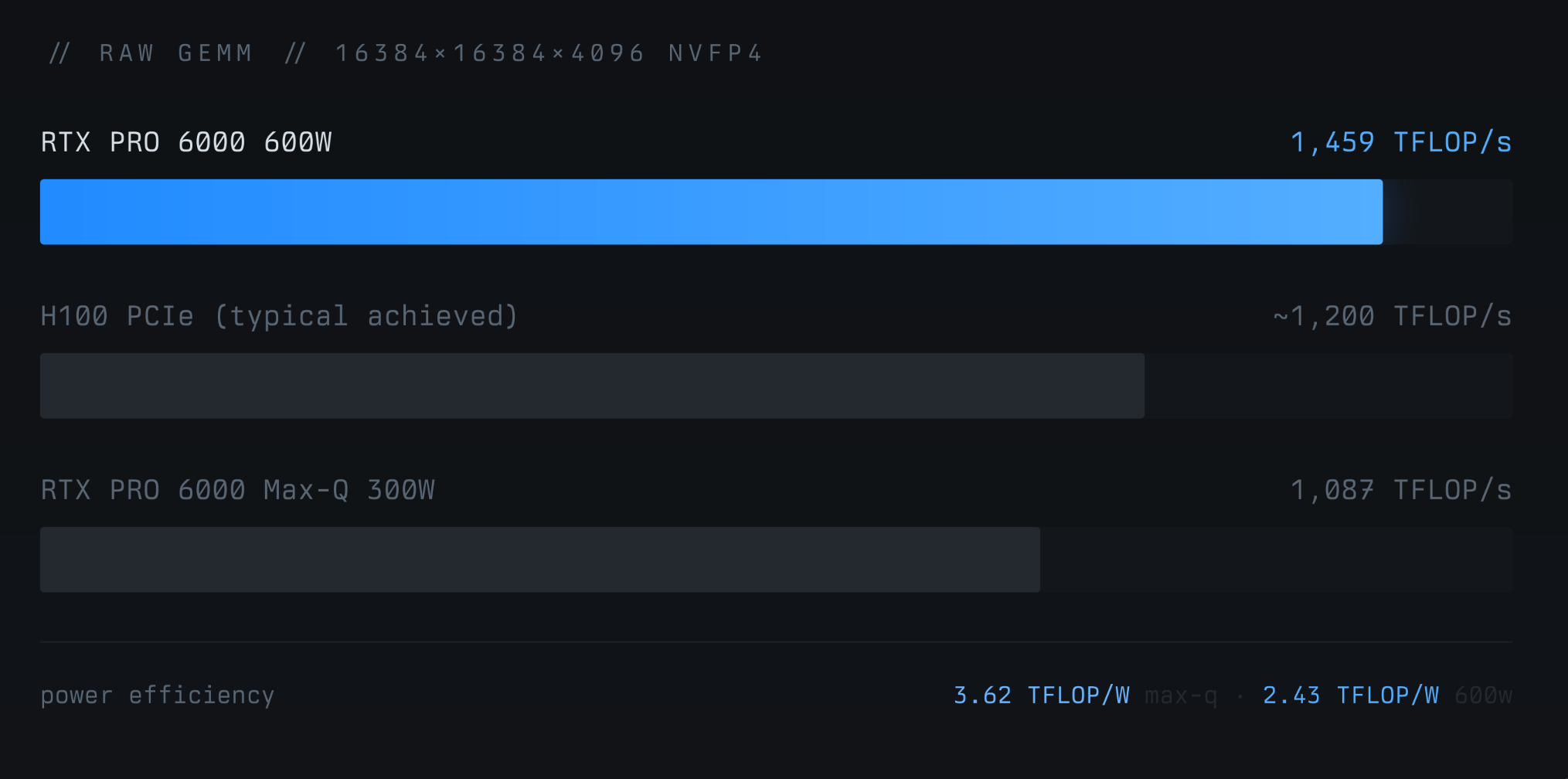The width and height of the screenshot is (1568, 779).
Task: Click the ~1,200 TFLOP/s value
Action: point(1392,316)
